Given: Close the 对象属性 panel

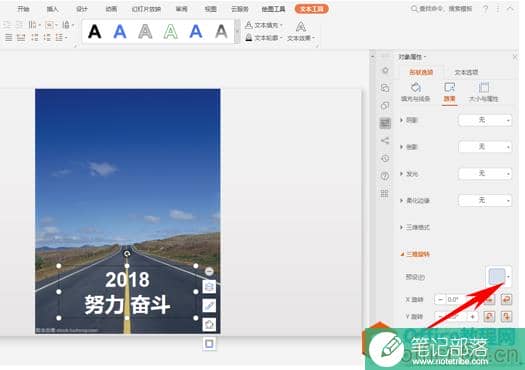Looking at the screenshot, I should (x=515, y=57).
